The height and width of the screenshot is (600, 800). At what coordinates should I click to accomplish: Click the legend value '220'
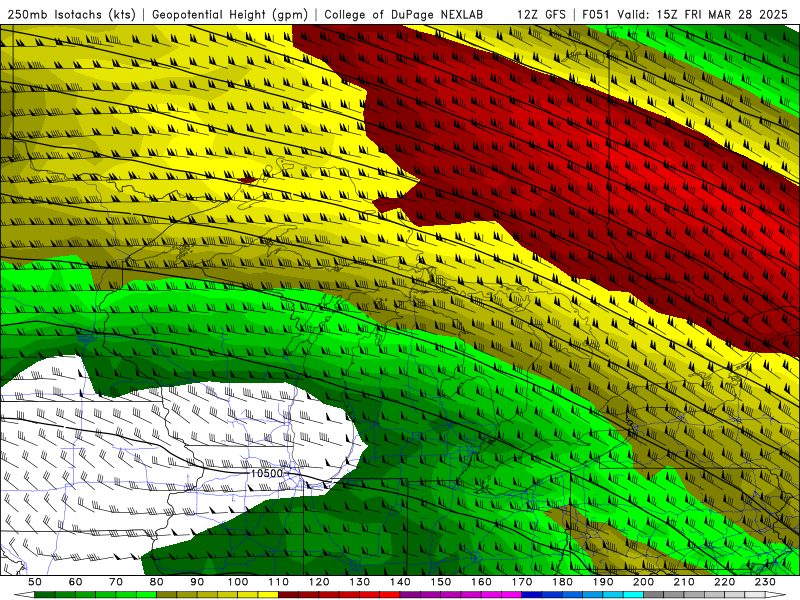(x=724, y=582)
